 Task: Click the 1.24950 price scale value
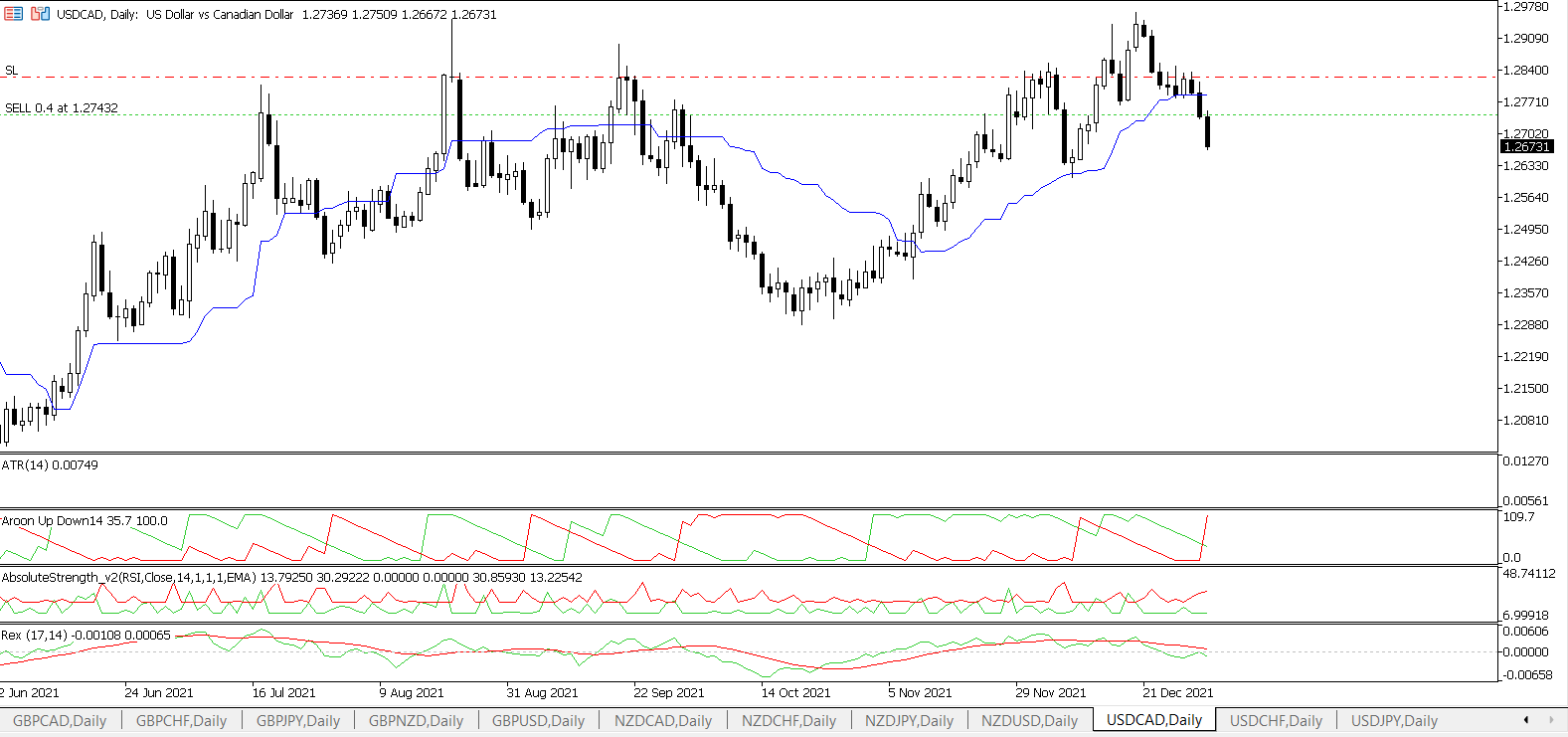click(1525, 230)
